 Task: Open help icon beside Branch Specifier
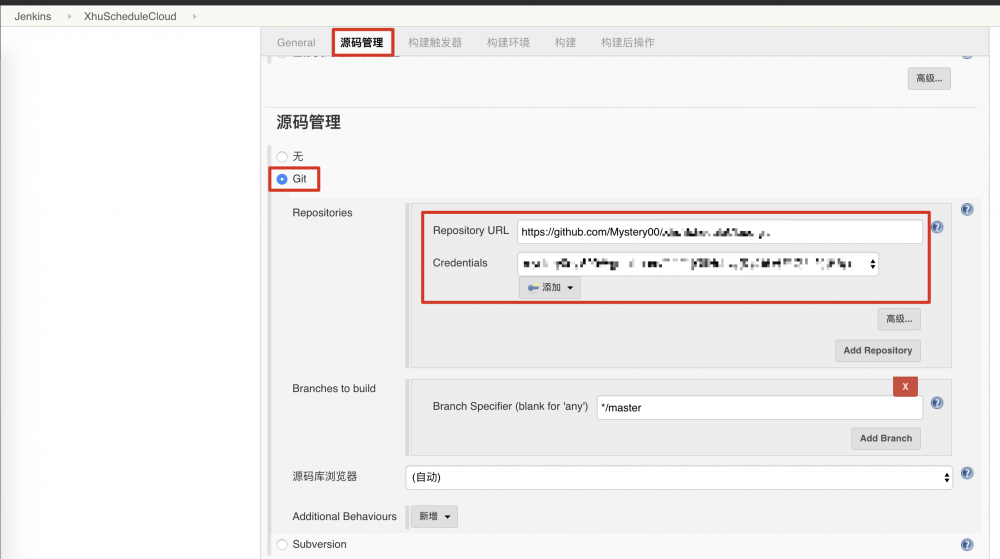point(937,403)
